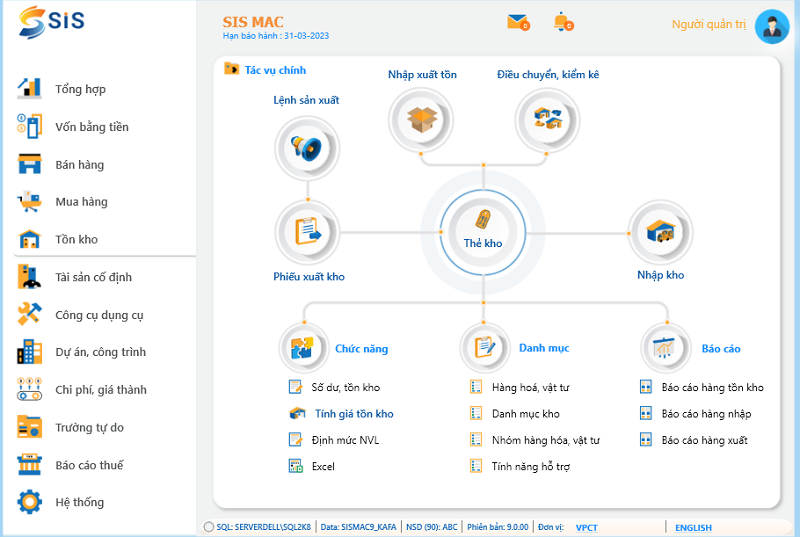Click 'NSD (90): ABC' status entry
This screenshot has height=537, width=800.
[x=432, y=527]
